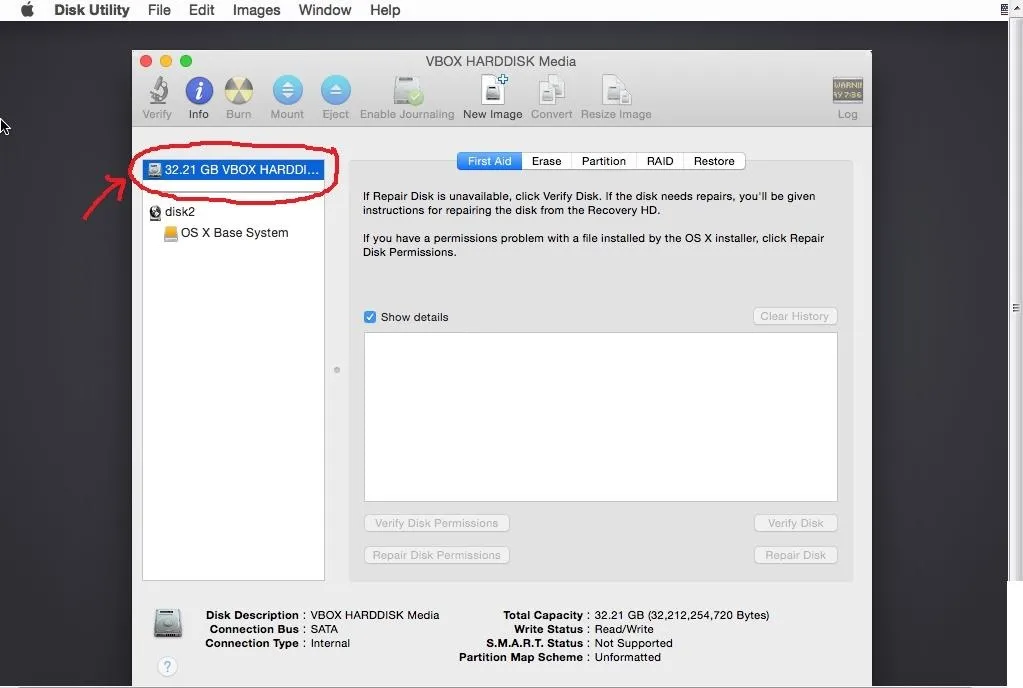Open the Apple menu

pos(27,10)
